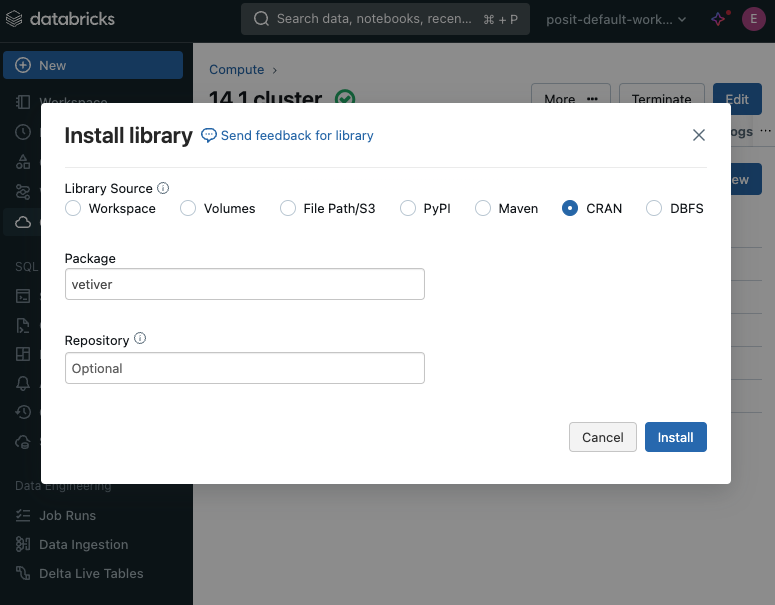Select the Workspace library source
The width and height of the screenshot is (775, 605).
point(73,209)
